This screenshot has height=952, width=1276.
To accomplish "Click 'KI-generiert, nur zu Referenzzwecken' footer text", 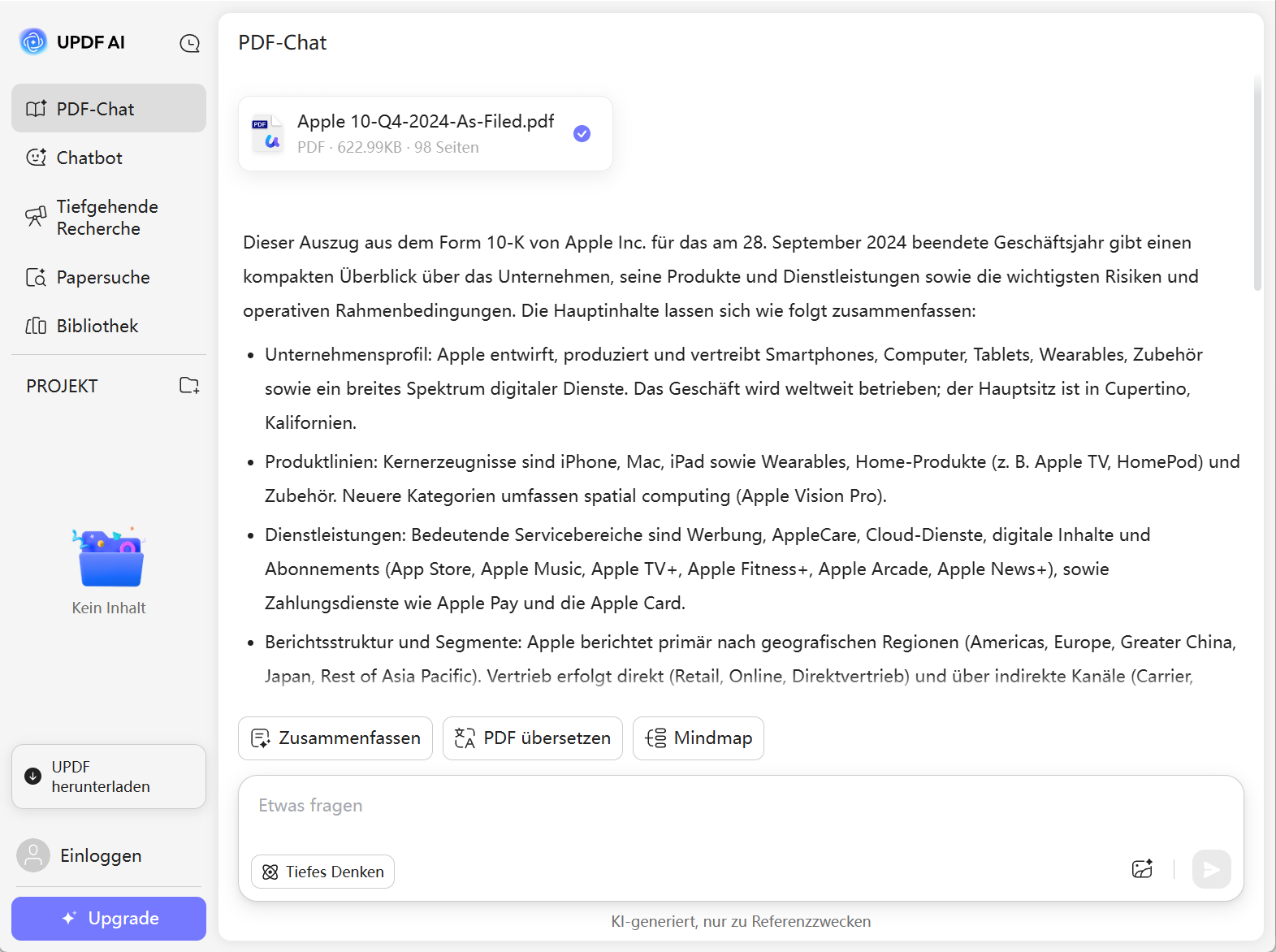I will click(741, 921).
